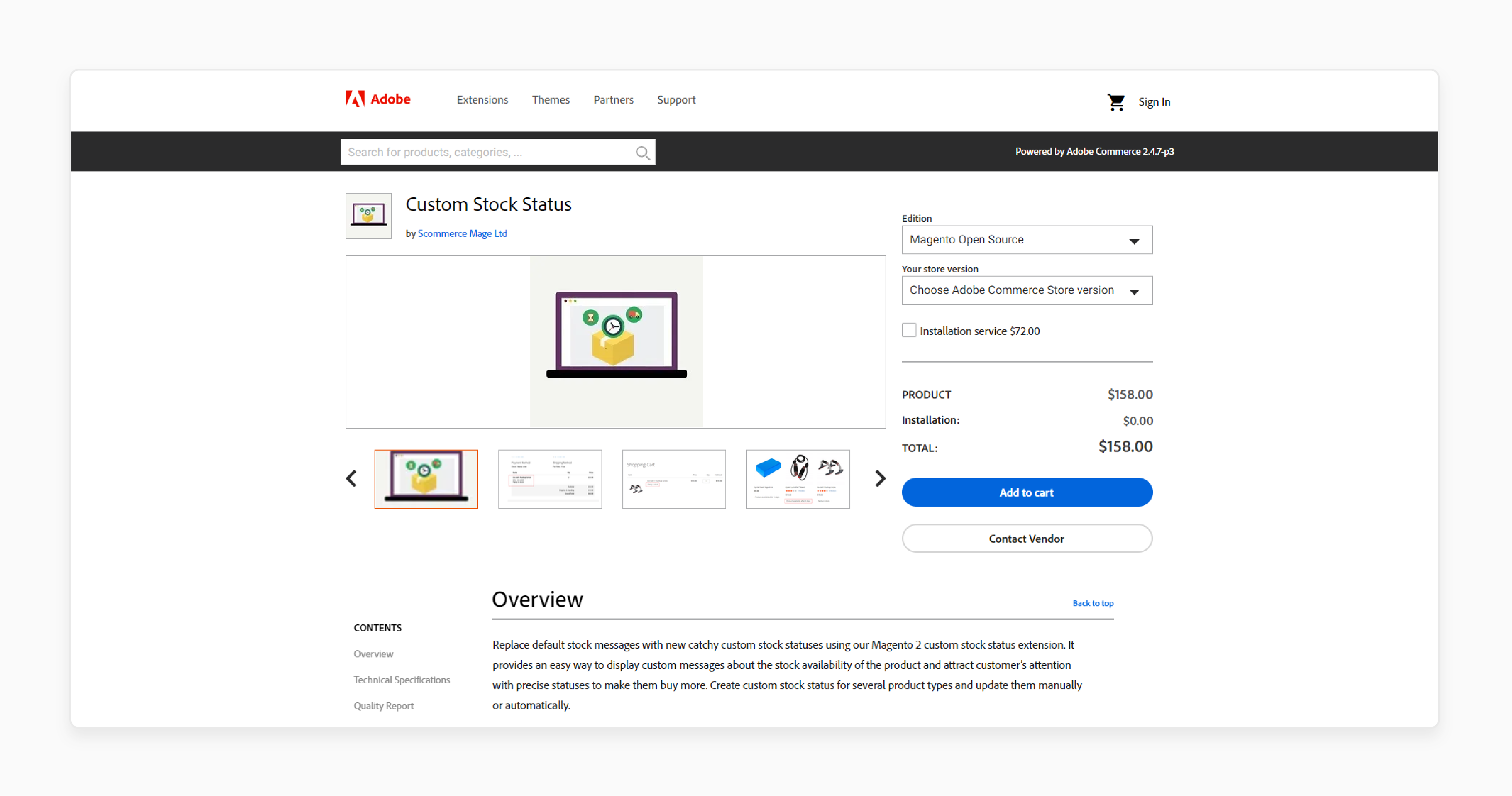Click the main product gallery image
This screenshot has width=1512, height=796.
click(616, 342)
